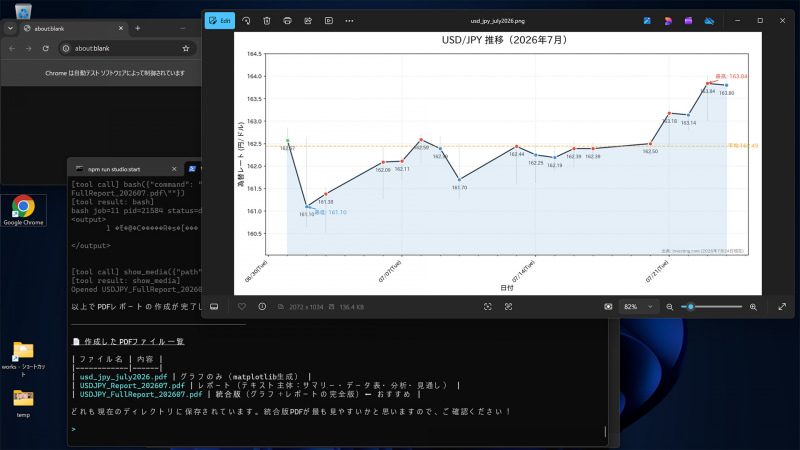800x450 pixels.
Task: Close the npm run studio:start terminal tab
Action: (174, 169)
